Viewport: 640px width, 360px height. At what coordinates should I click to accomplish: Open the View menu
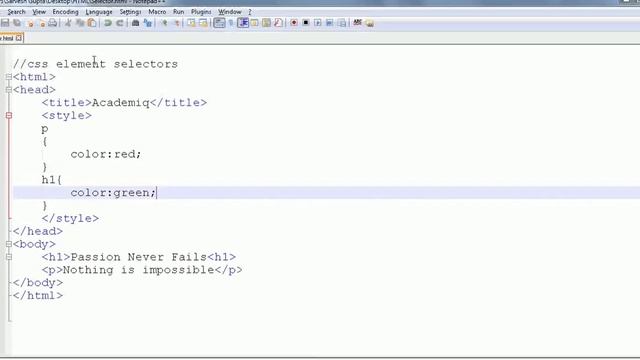[39, 12]
